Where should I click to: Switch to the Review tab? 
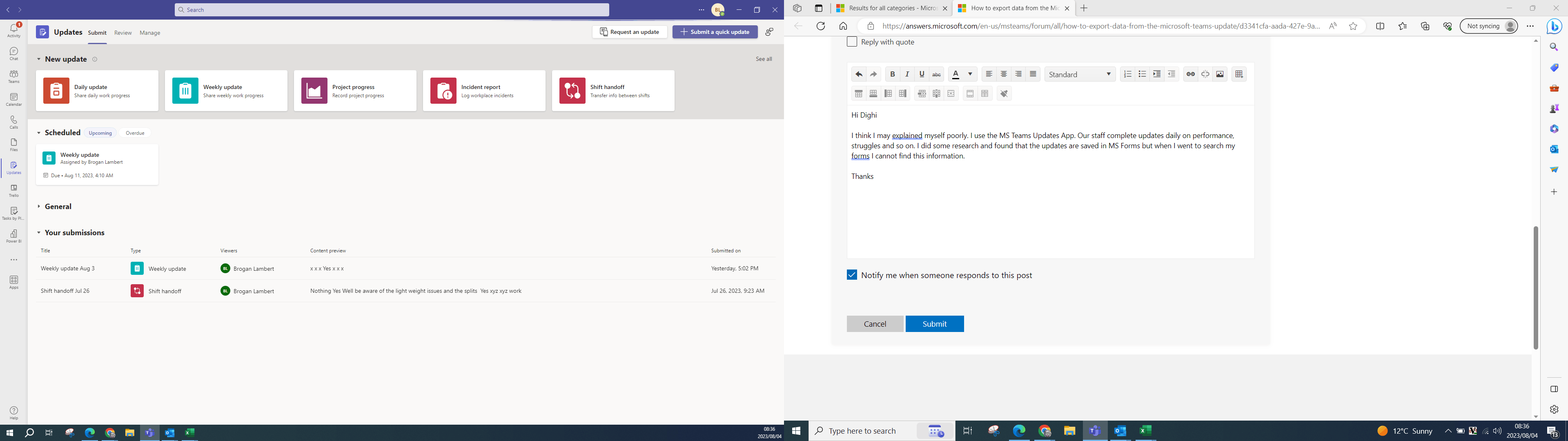pos(123,33)
